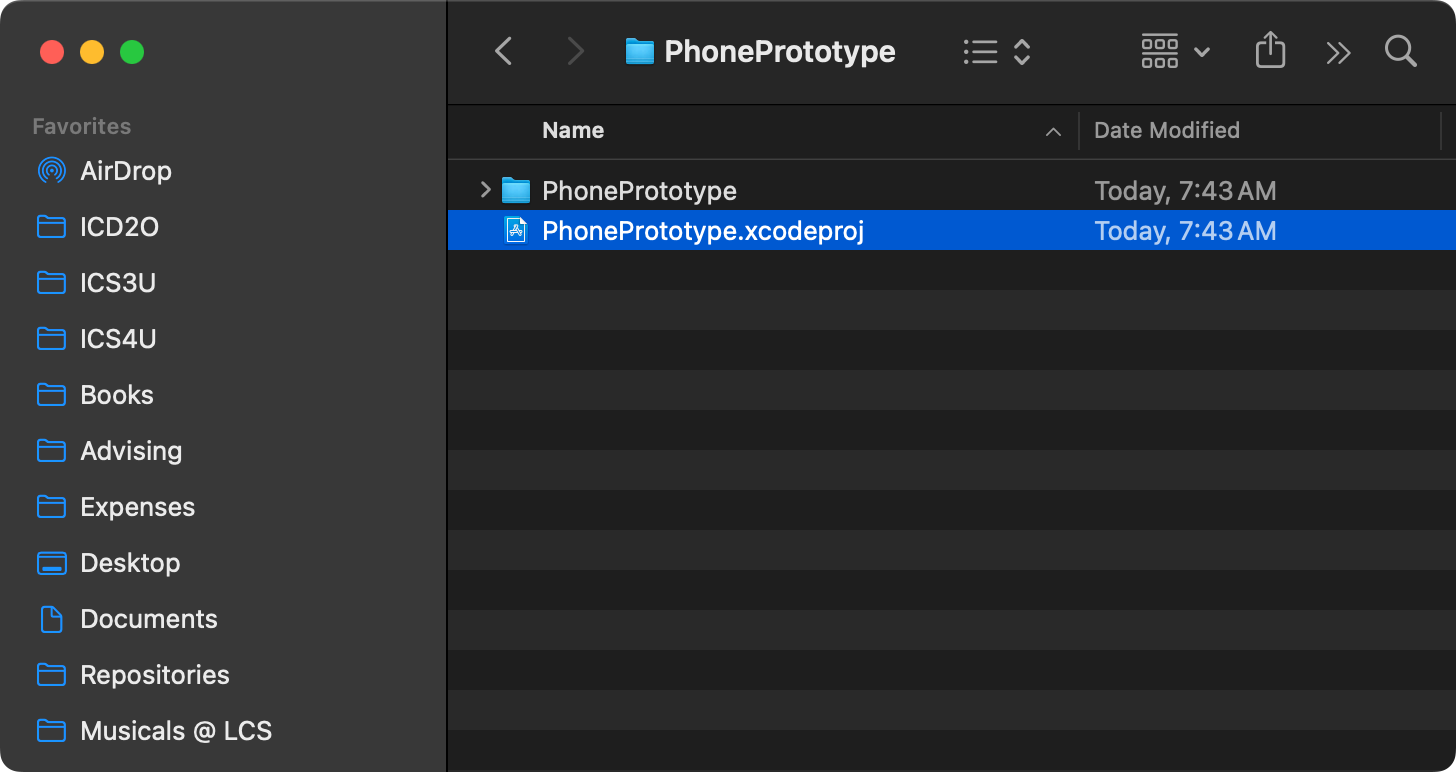Open Desktop from the Favorites sidebar
Image resolution: width=1456 pixels, height=772 pixels.
[x=130, y=563]
